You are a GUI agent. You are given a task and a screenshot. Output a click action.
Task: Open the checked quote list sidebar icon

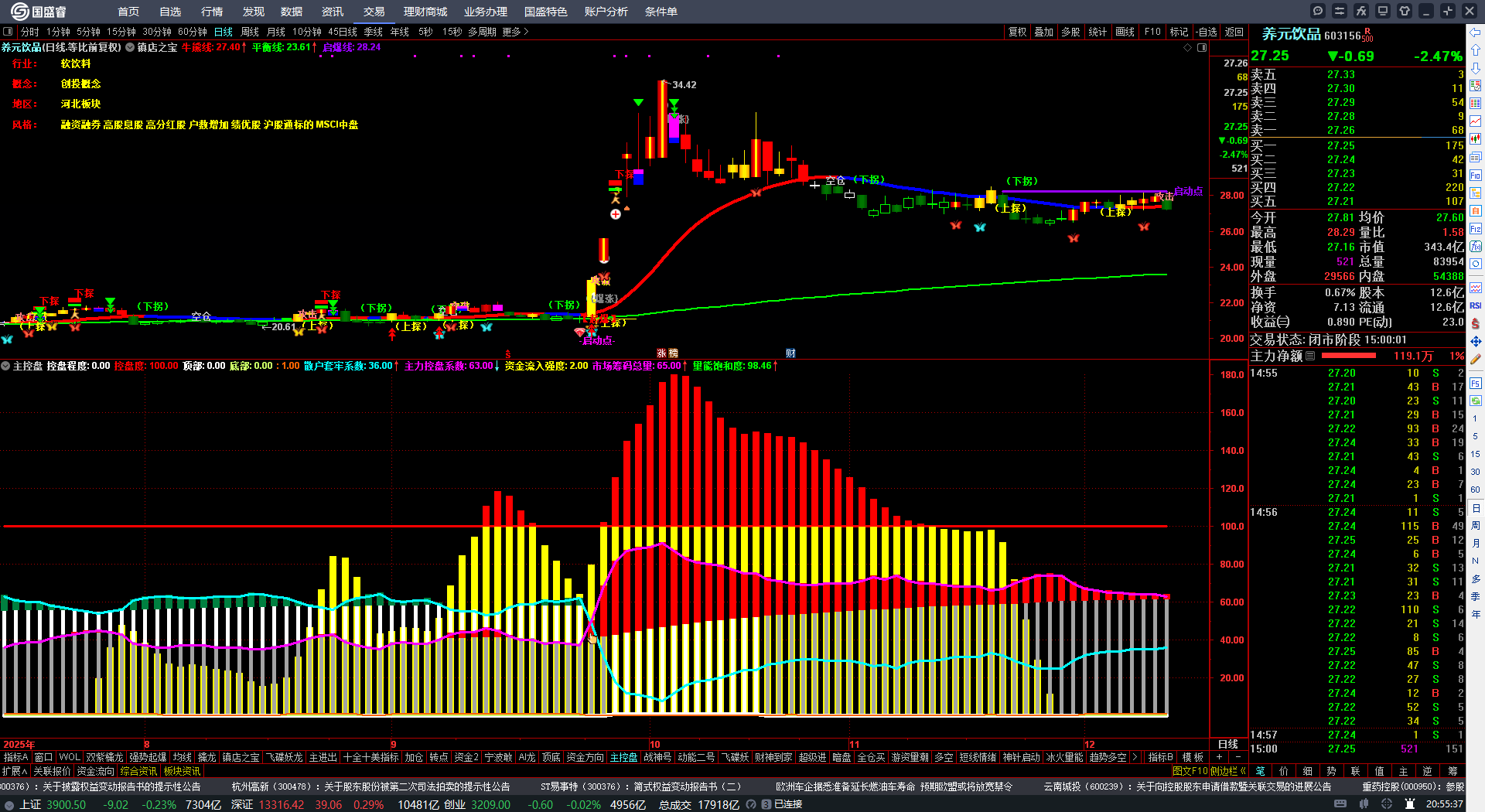(x=1476, y=86)
